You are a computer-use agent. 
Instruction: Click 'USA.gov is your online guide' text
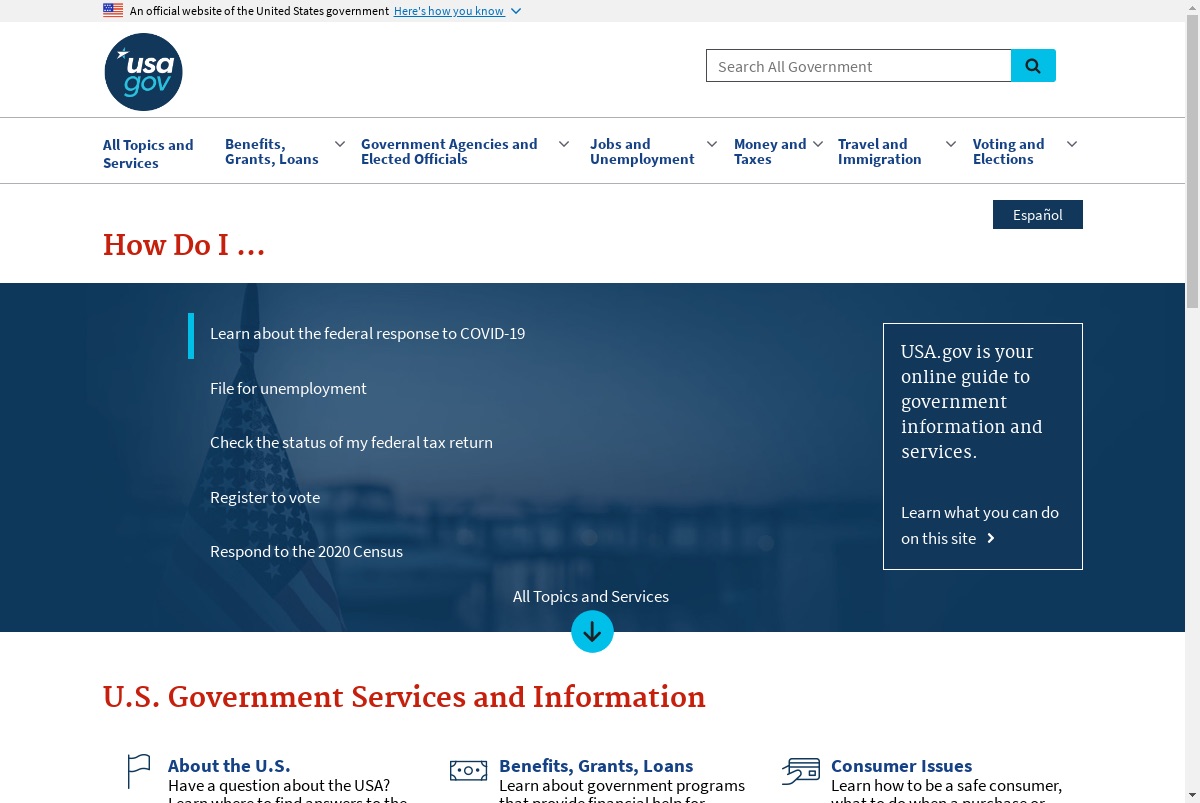(x=972, y=401)
